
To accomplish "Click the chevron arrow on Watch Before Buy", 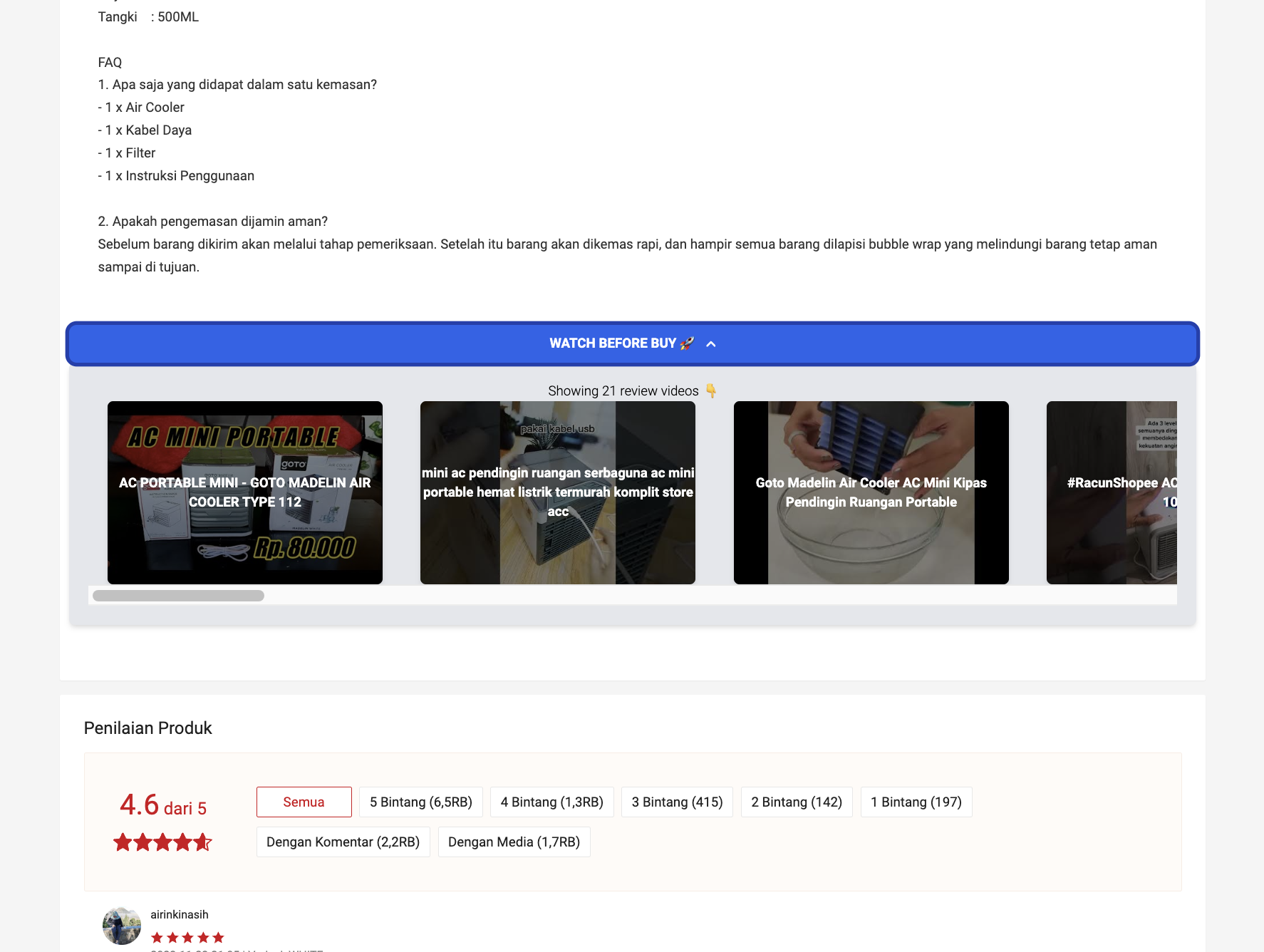I will (710, 344).
